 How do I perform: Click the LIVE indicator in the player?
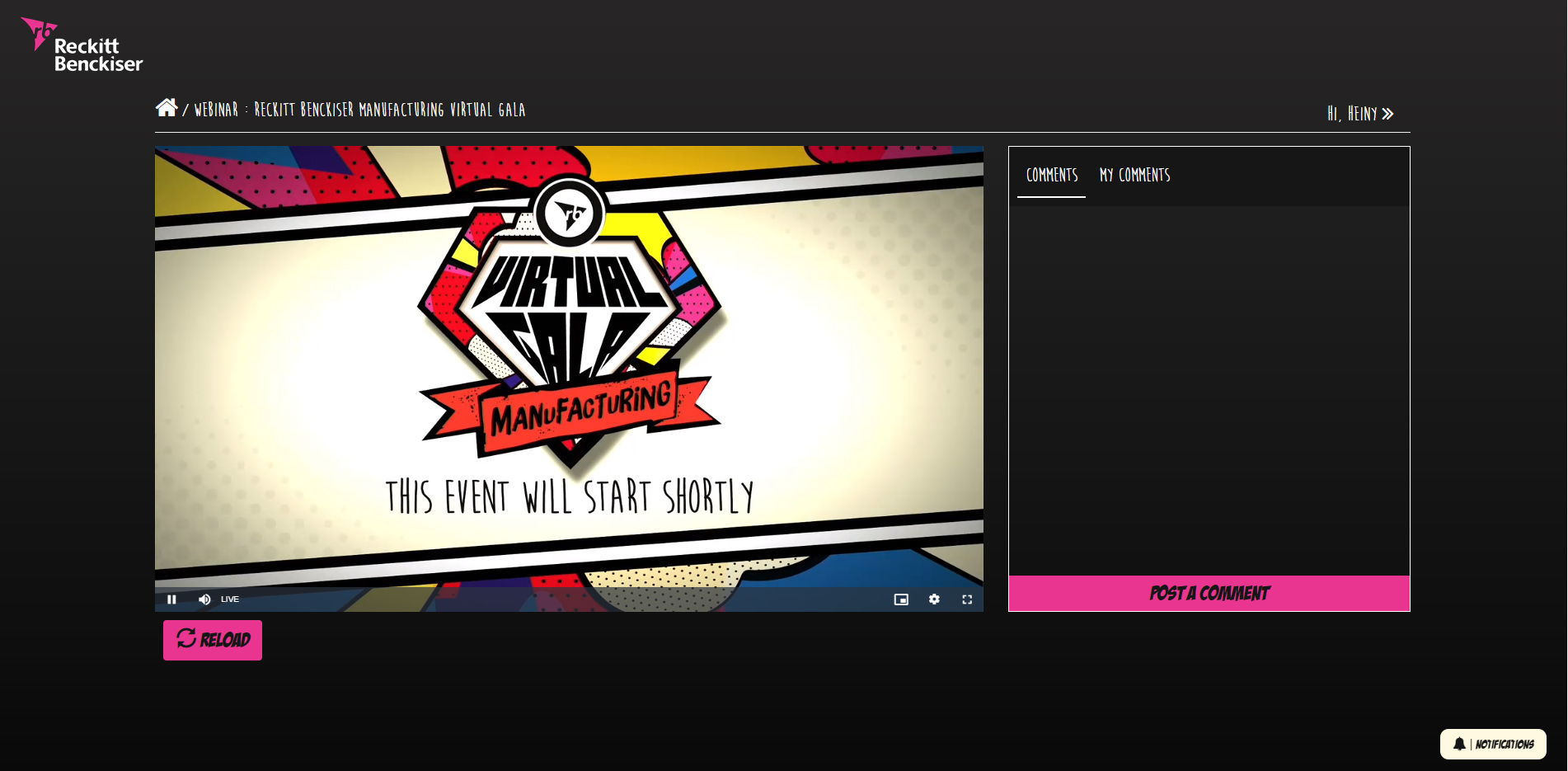(x=230, y=599)
